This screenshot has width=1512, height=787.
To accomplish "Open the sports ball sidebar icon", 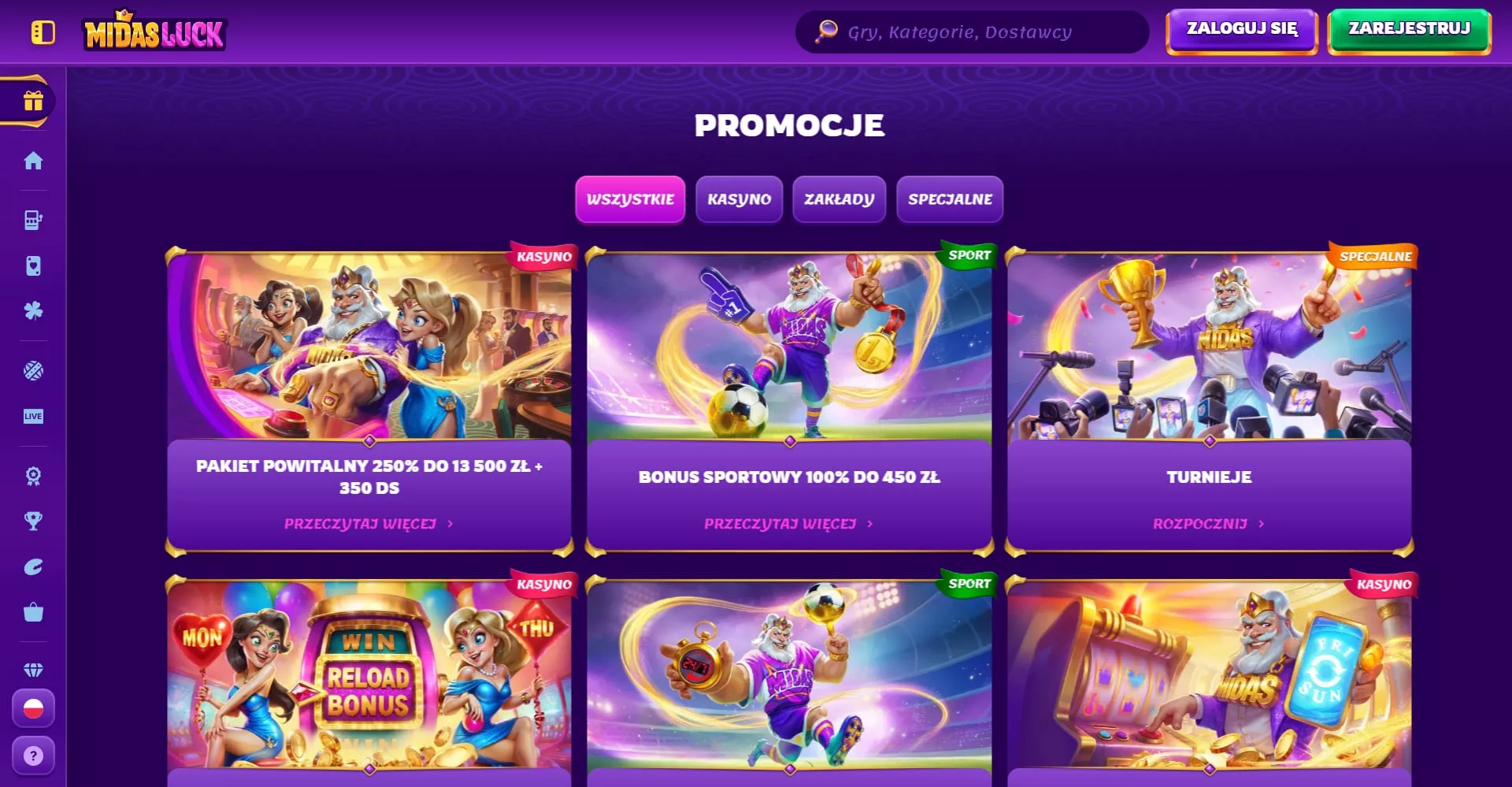I will click(x=33, y=371).
